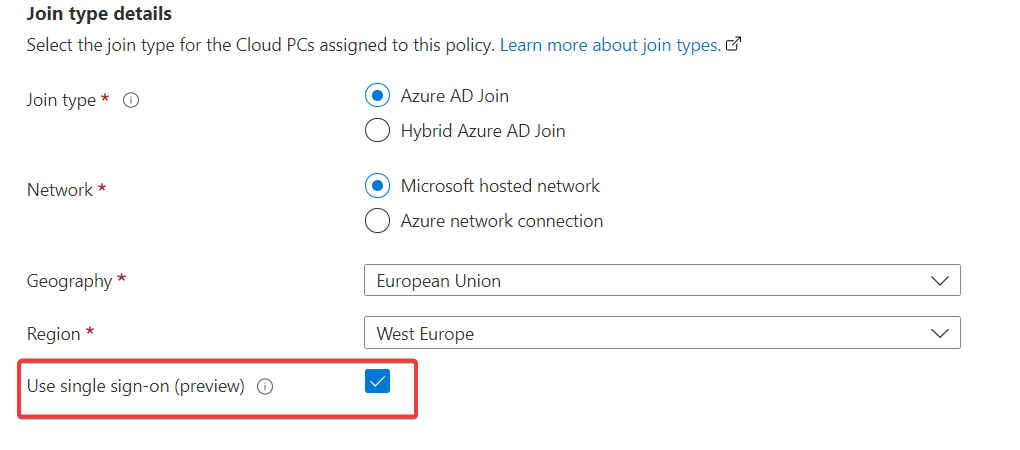Click the Join type details heading
This screenshot has height=450, width=1020.
(99, 14)
